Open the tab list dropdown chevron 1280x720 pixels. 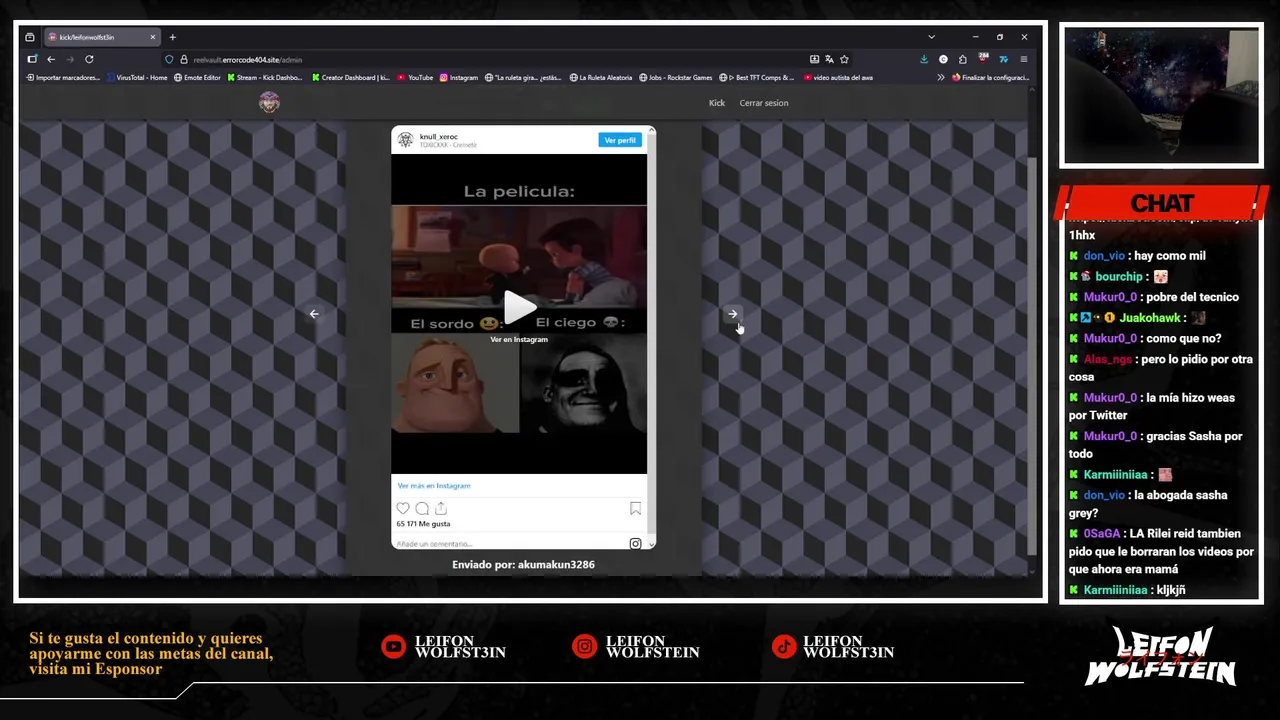point(931,37)
